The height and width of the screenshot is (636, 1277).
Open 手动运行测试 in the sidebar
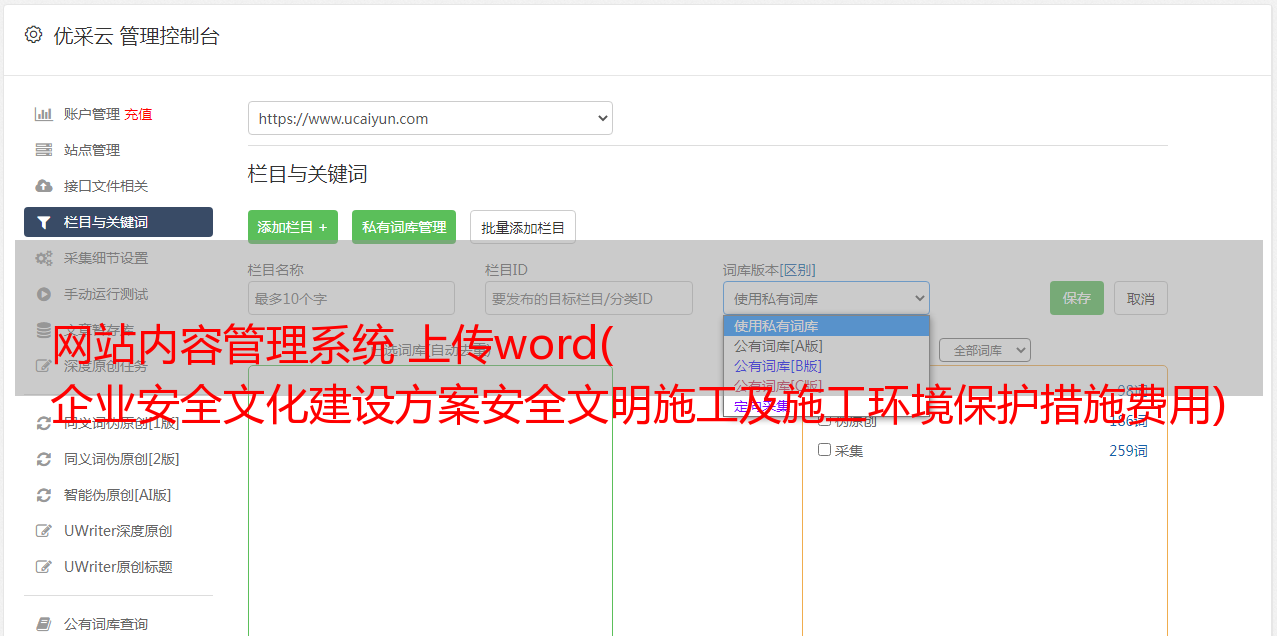point(106,294)
